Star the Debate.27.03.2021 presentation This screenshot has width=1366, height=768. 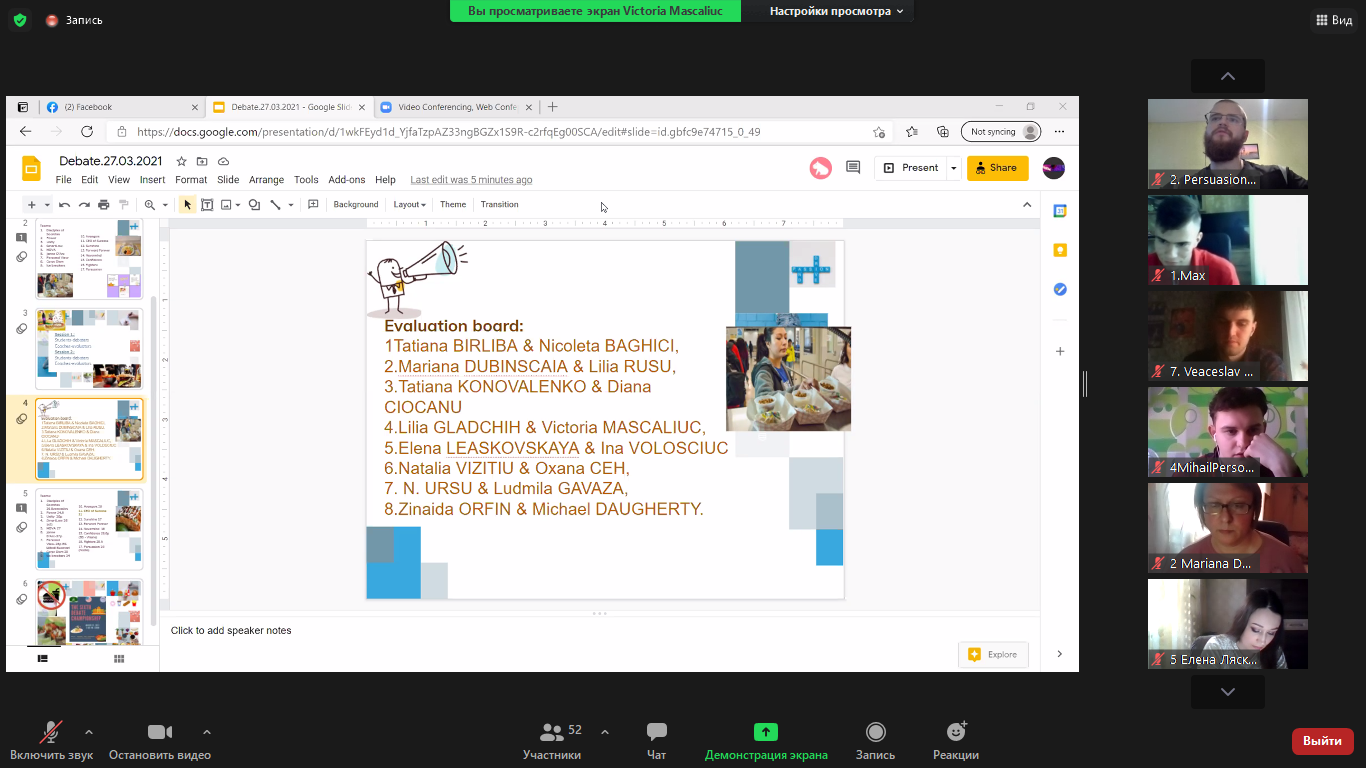[181, 161]
